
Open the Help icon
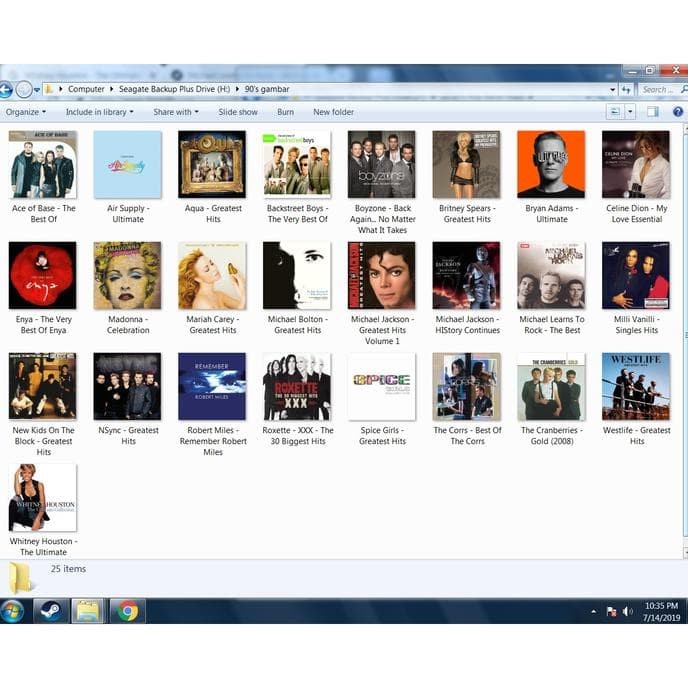[x=678, y=112]
